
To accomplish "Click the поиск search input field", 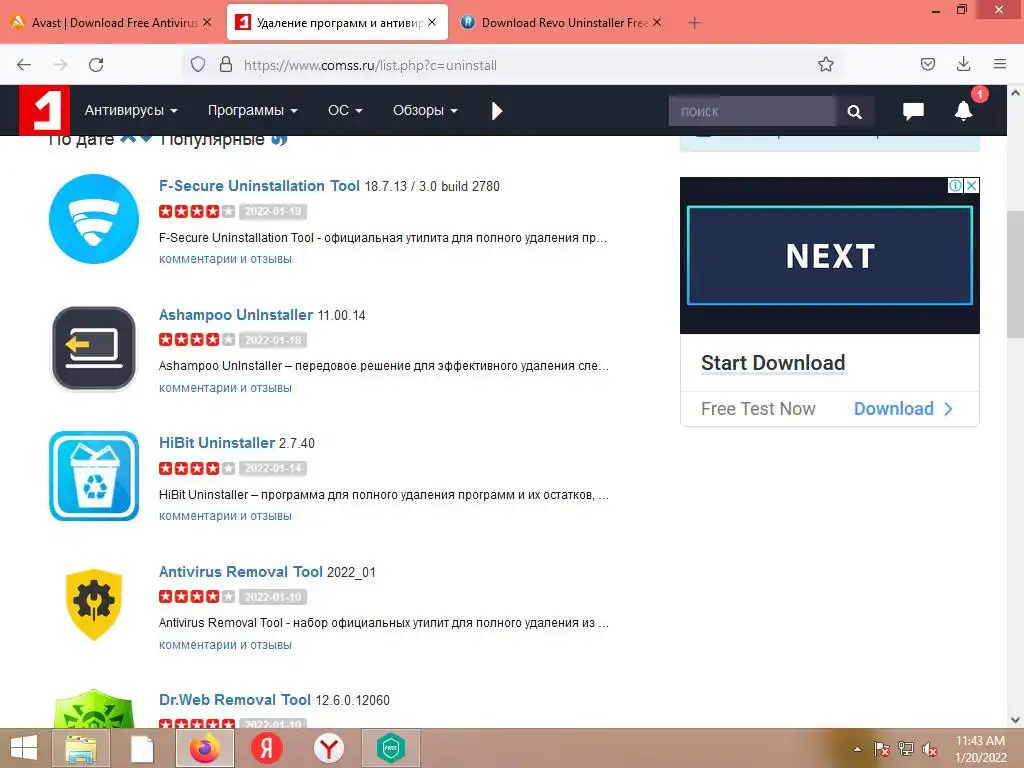I will (752, 112).
